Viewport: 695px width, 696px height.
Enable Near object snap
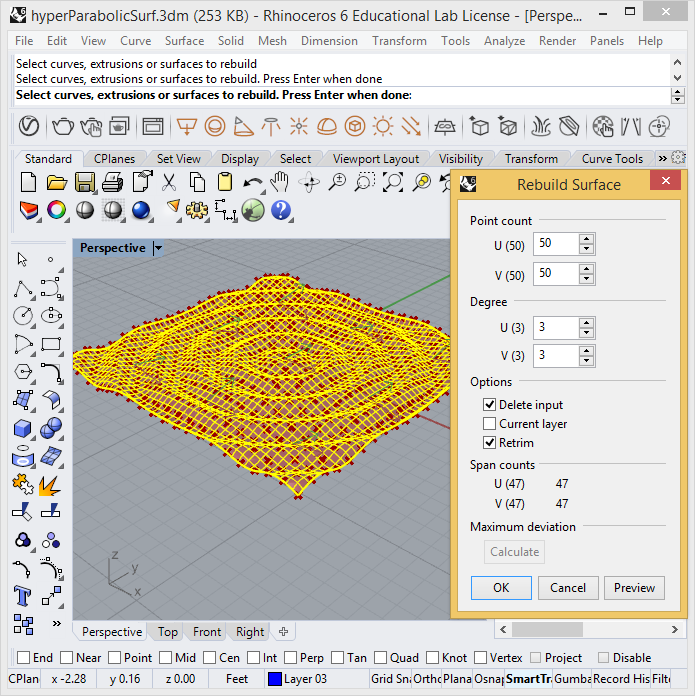coord(67,657)
